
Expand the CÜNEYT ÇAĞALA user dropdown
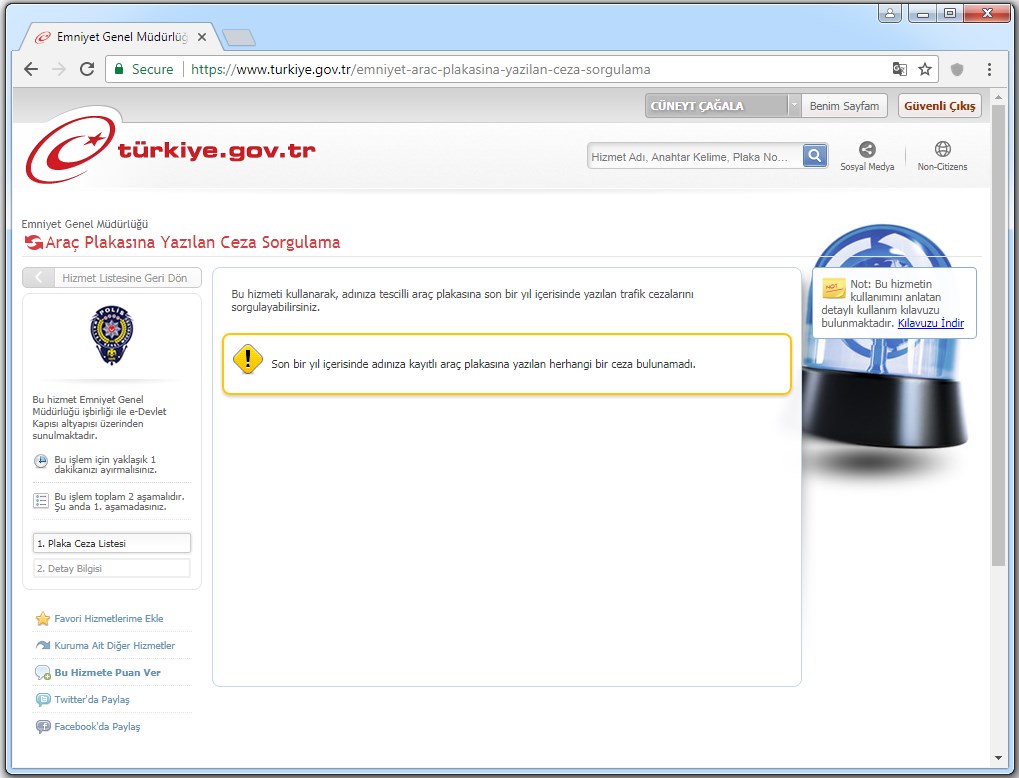tap(794, 106)
